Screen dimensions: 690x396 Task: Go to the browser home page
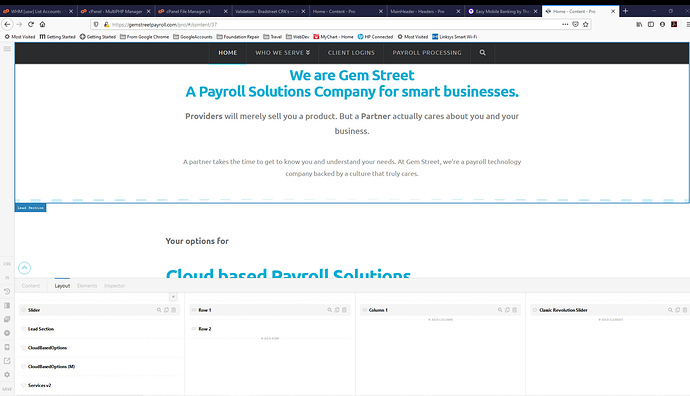coord(42,24)
